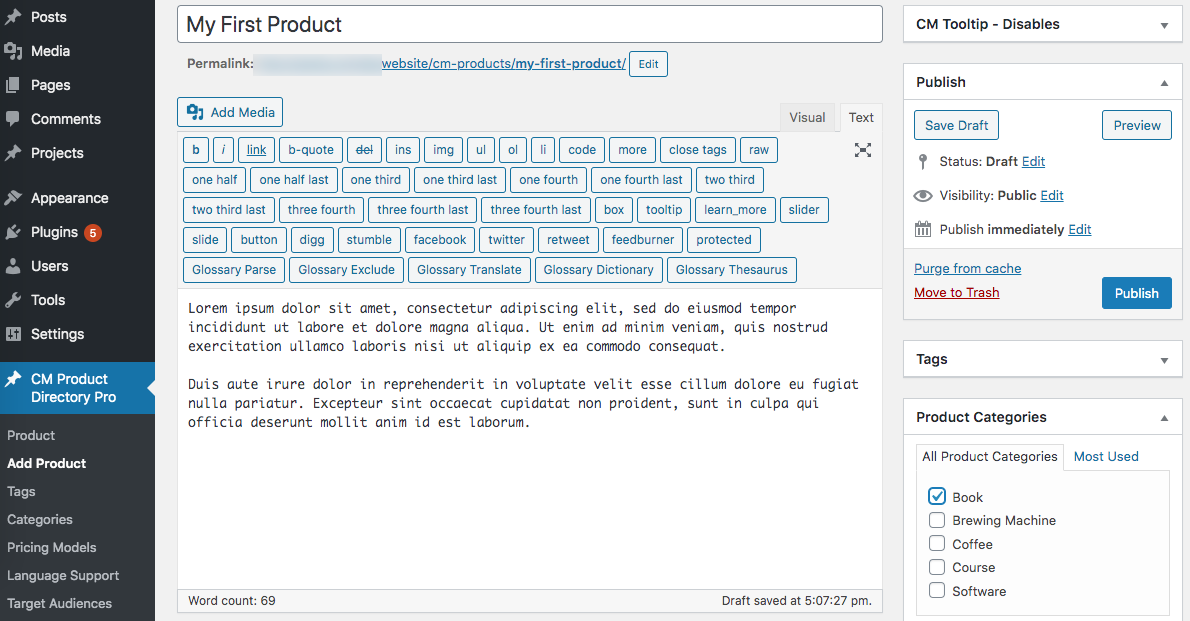1190x621 pixels.
Task: Open Appearance via paintbrush icon
Action: coord(13,198)
